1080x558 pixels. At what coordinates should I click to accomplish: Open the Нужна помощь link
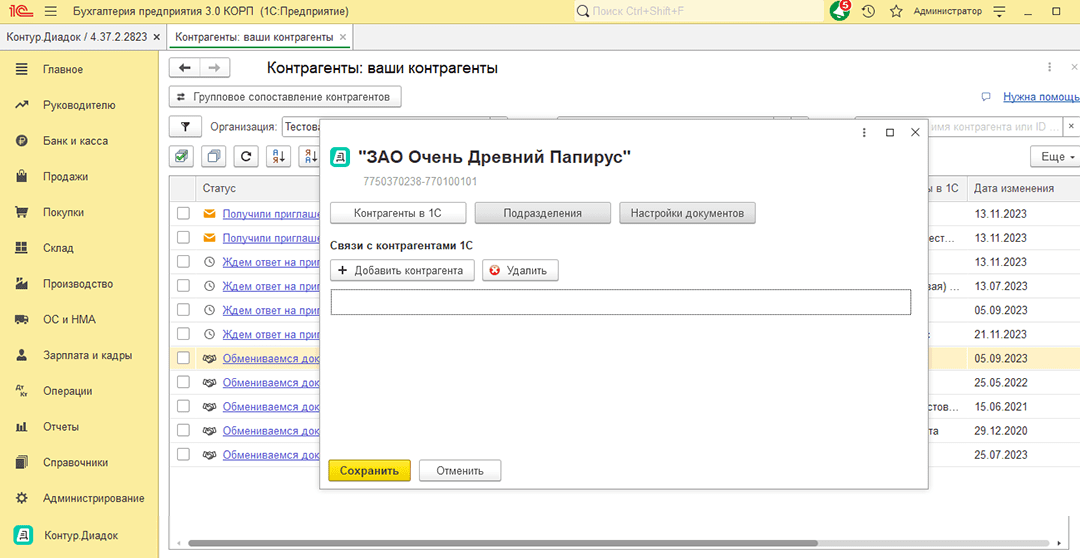pyautogui.click(x=1041, y=97)
